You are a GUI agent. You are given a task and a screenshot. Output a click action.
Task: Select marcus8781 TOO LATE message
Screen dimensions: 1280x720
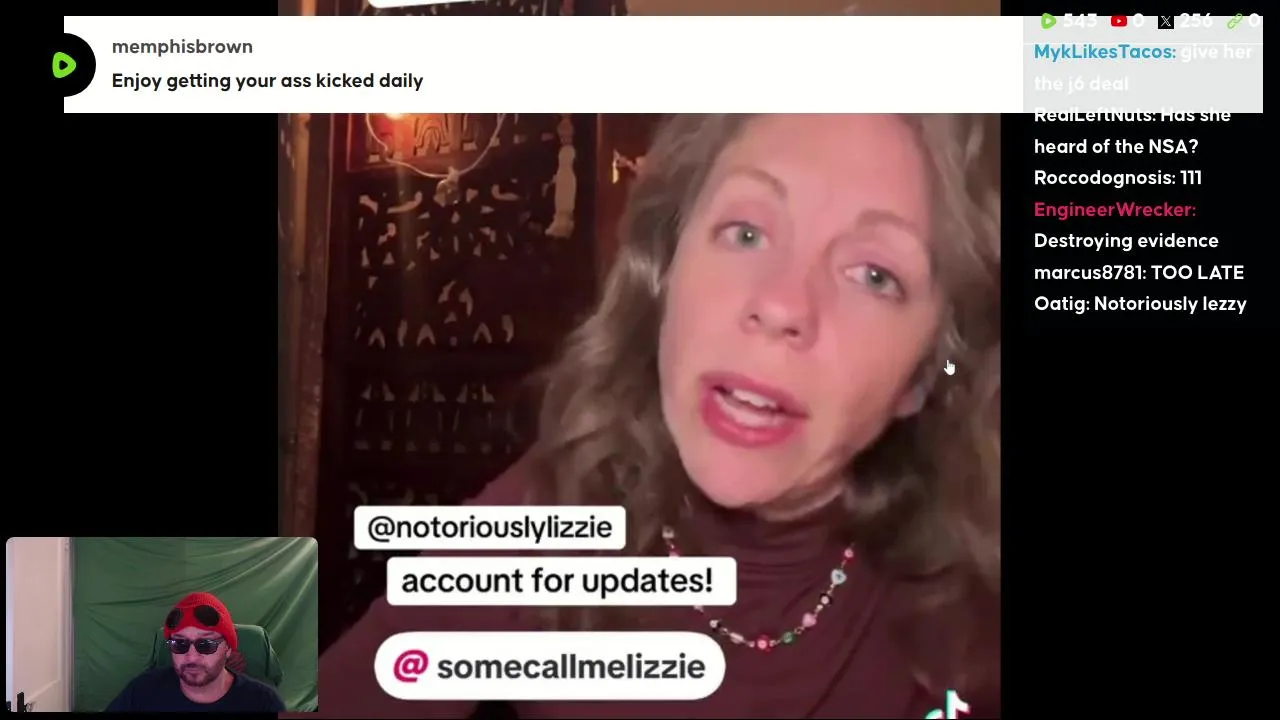coord(1139,272)
